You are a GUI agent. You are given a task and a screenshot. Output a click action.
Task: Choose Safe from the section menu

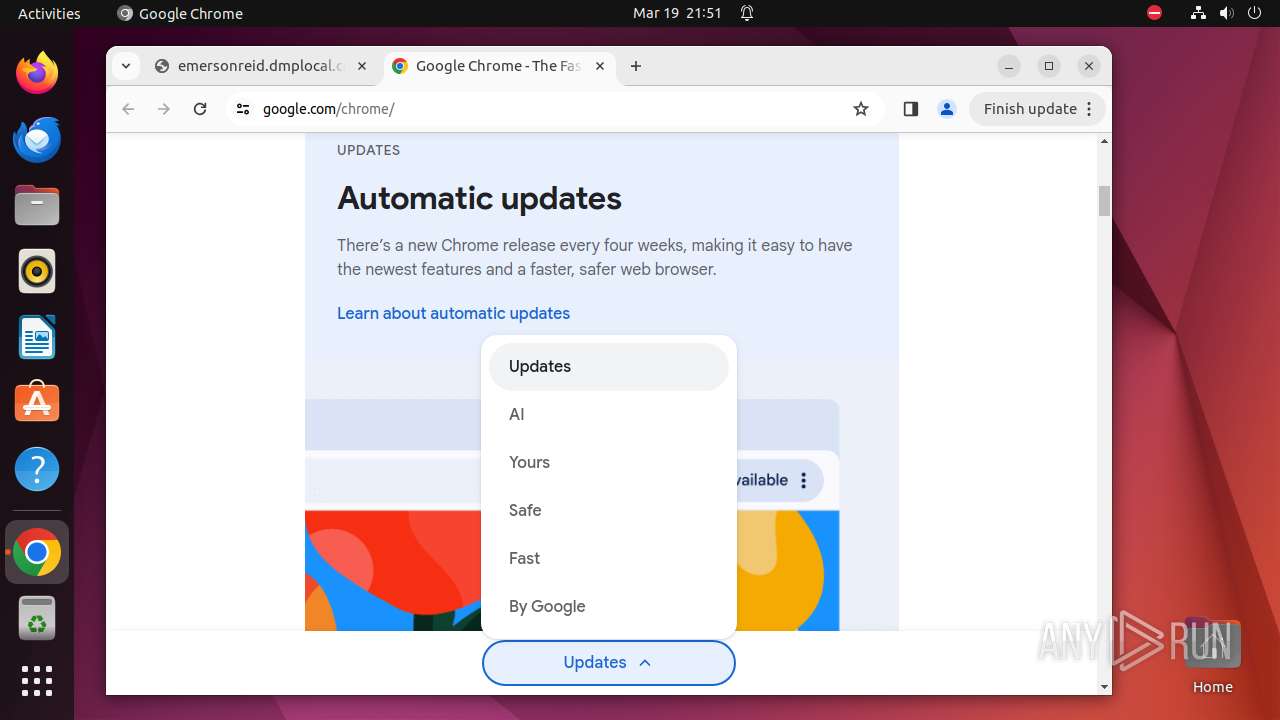pyautogui.click(x=609, y=511)
